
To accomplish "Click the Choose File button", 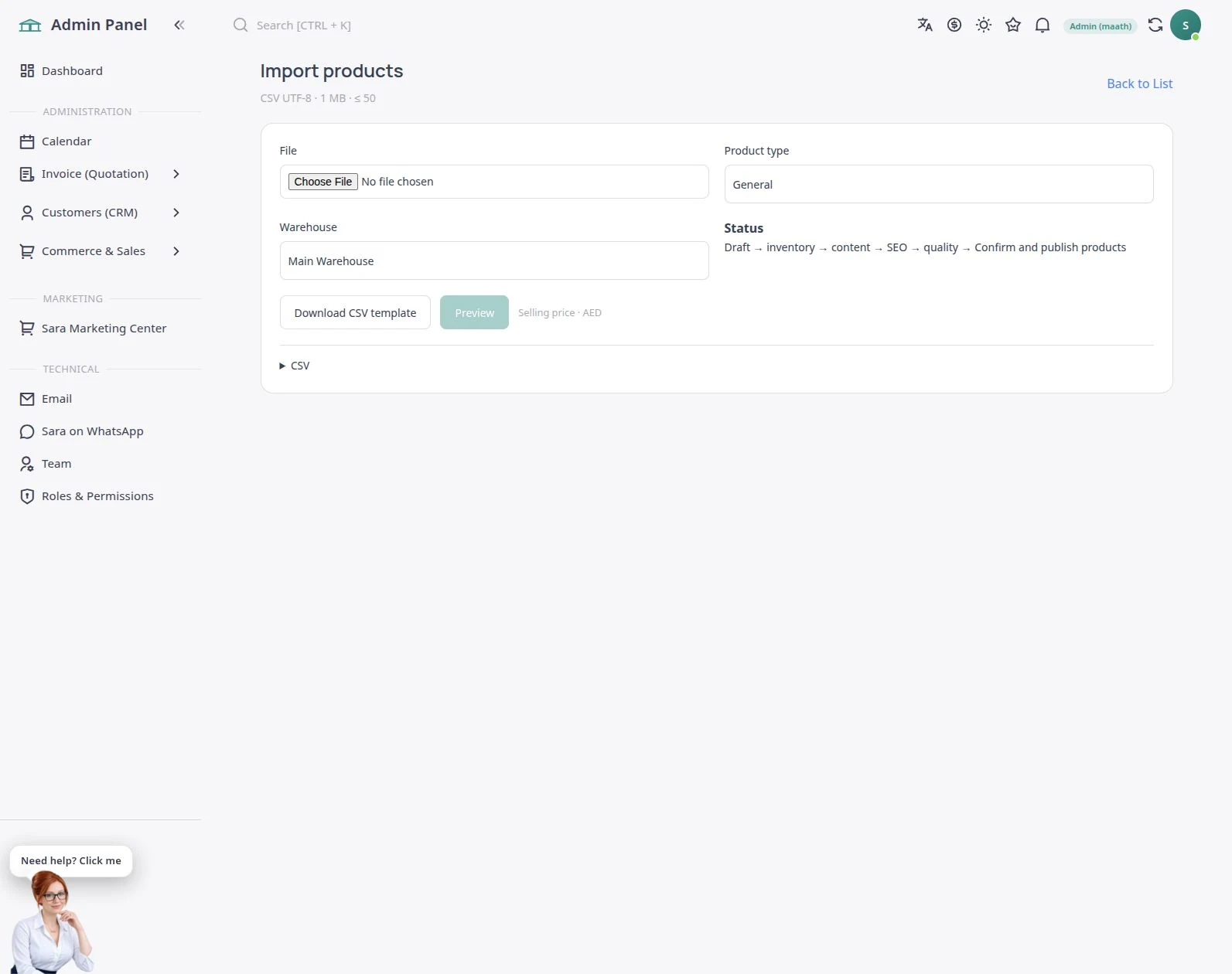I will (323, 182).
